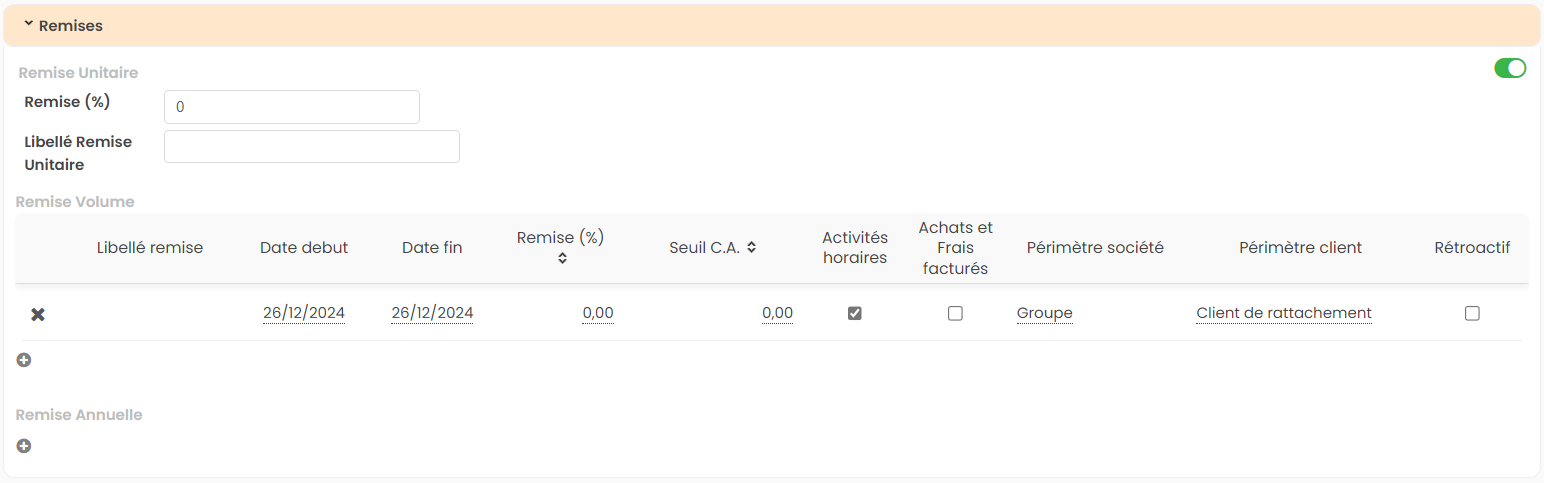Image resolution: width=1544 pixels, height=483 pixels.
Task: Click the Périmètre client column header
Action: pos(1300,248)
